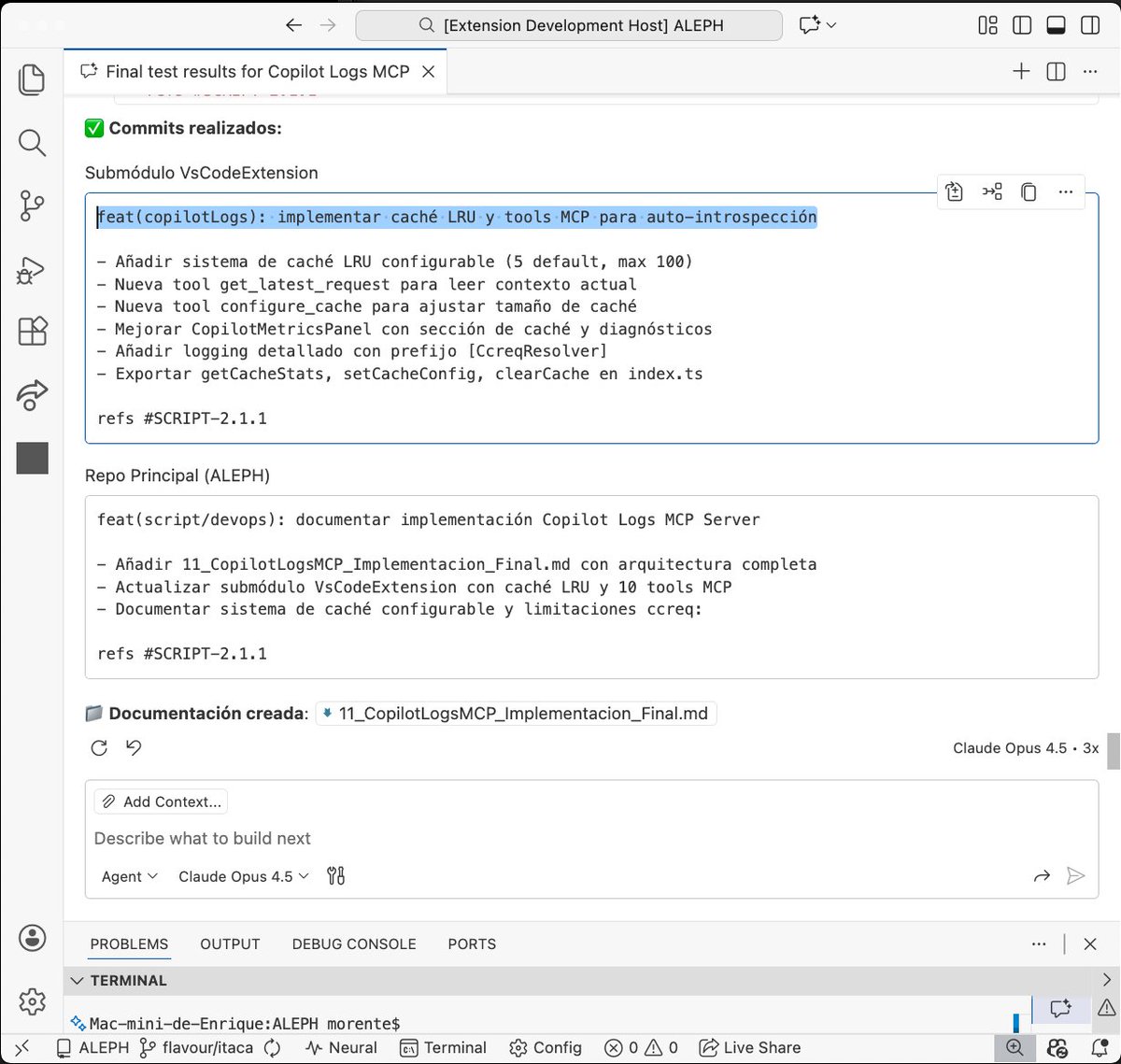Open editor More Actions ellipsis

click(x=1090, y=71)
